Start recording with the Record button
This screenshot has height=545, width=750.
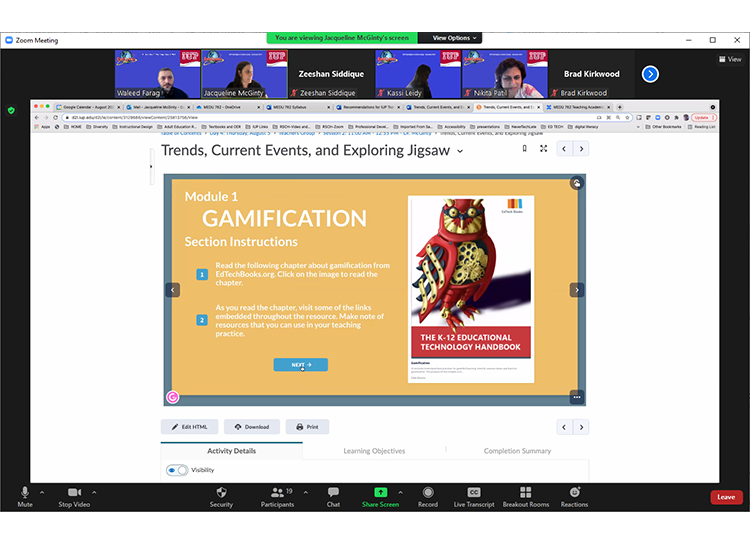[428, 497]
